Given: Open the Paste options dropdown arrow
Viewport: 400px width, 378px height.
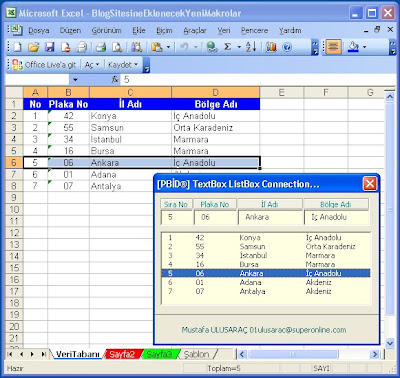Looking at the screenshot, I should click(168, 47).
